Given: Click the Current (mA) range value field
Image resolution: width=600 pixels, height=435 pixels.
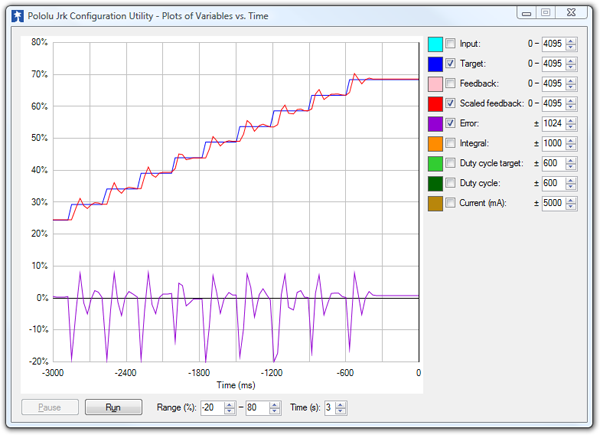Looking at the screenshot, I should (553, 204).
